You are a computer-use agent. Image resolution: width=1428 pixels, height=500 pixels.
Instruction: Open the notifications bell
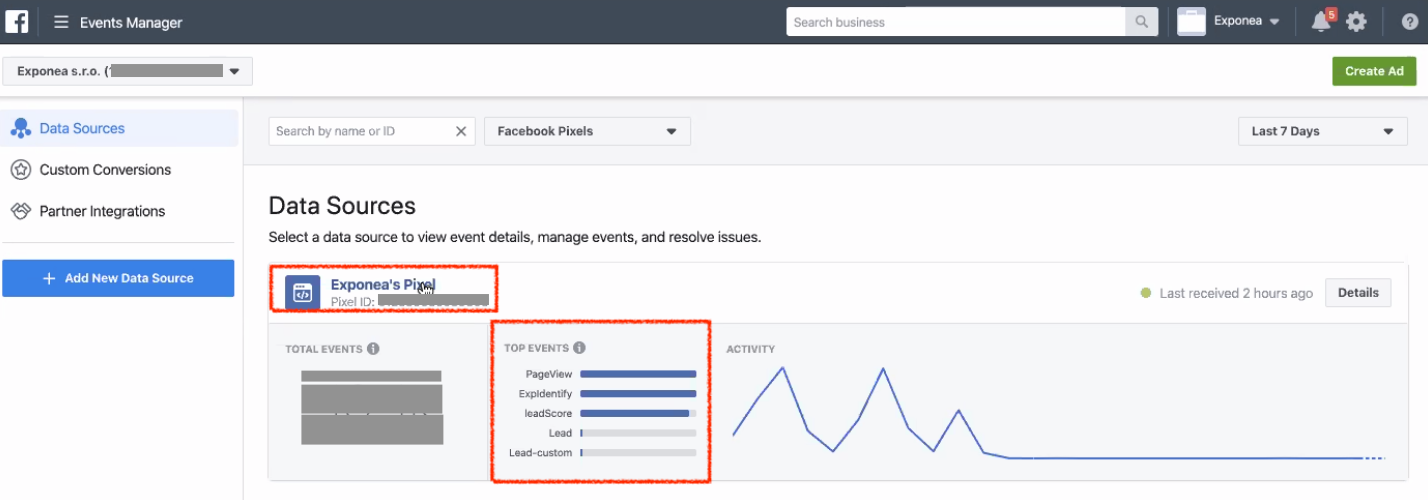coord(1322,22)
